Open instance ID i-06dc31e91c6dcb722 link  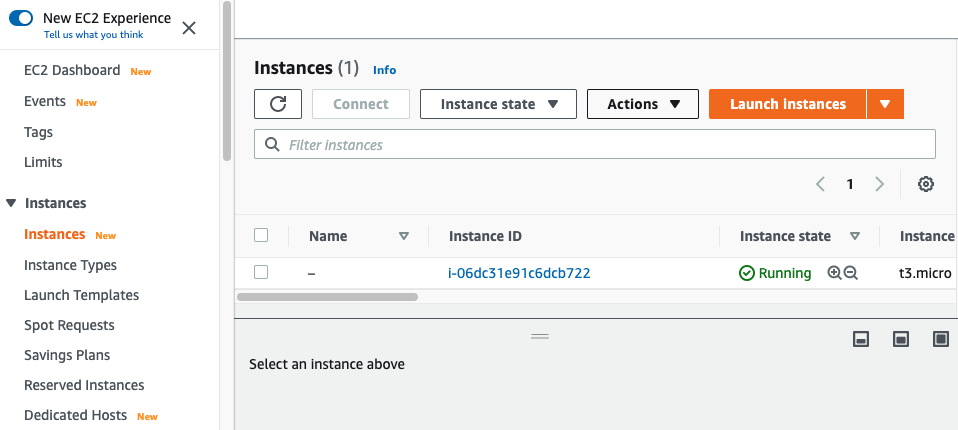pyautogui.click(x=519, y=273)
